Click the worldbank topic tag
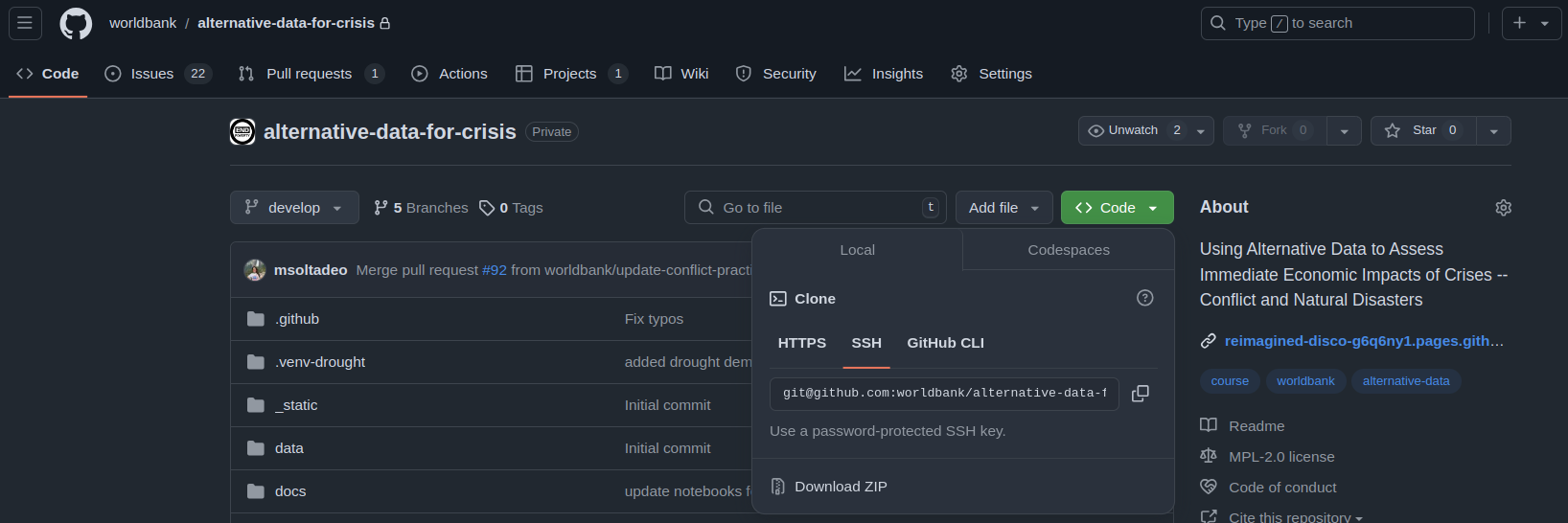Viewport: 1568px width, 523px height. (1304, 381)
